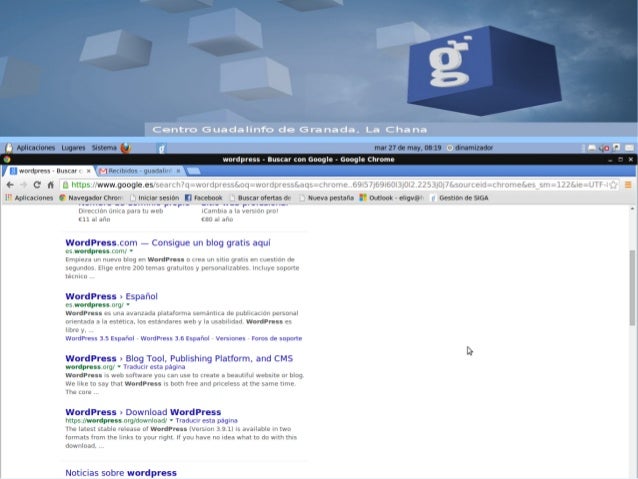Open the Lugares panel menu

coord(73,148)
